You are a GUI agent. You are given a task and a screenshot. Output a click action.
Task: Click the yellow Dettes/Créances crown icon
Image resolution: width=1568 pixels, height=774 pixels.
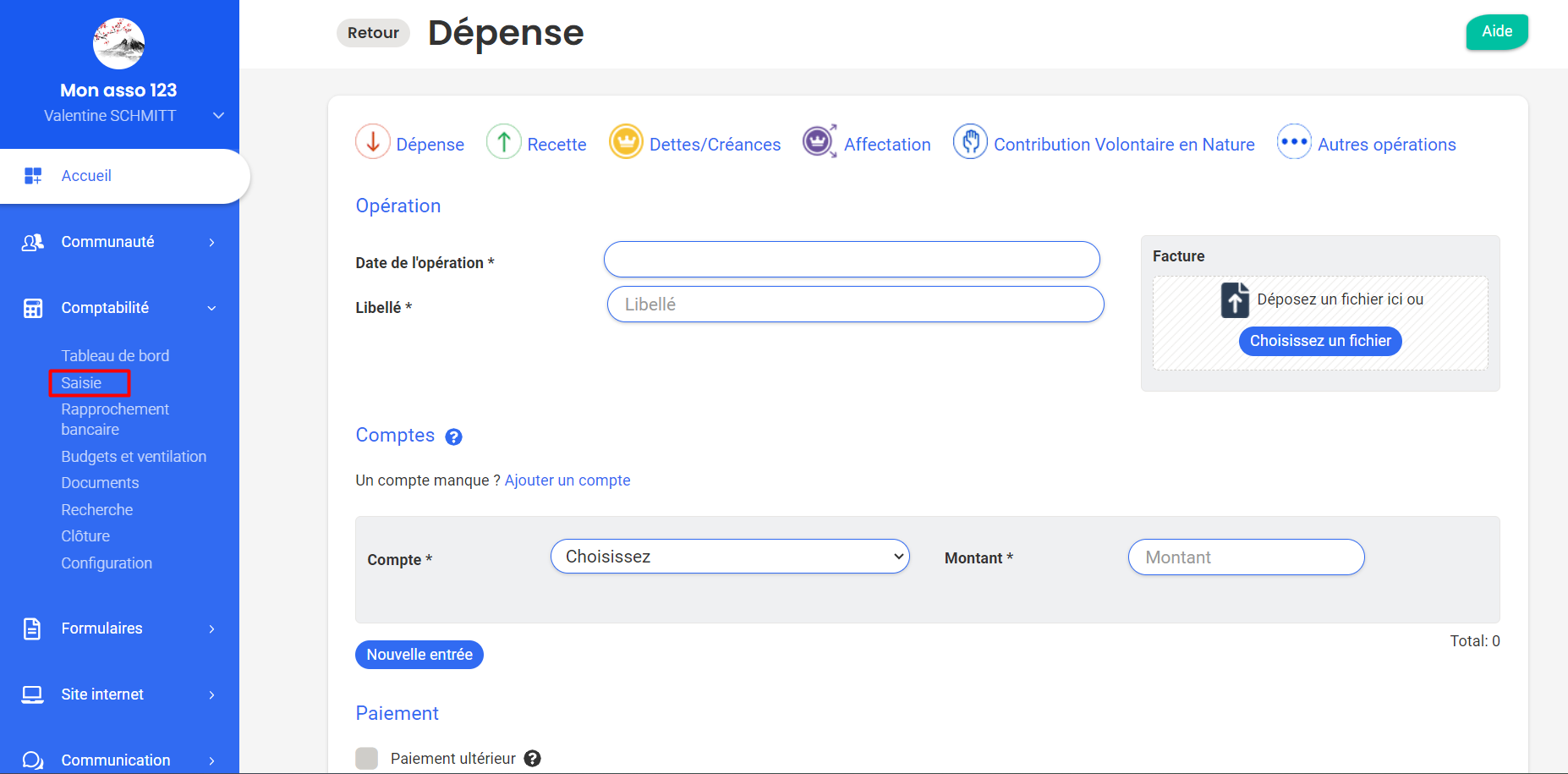(627, 141)
